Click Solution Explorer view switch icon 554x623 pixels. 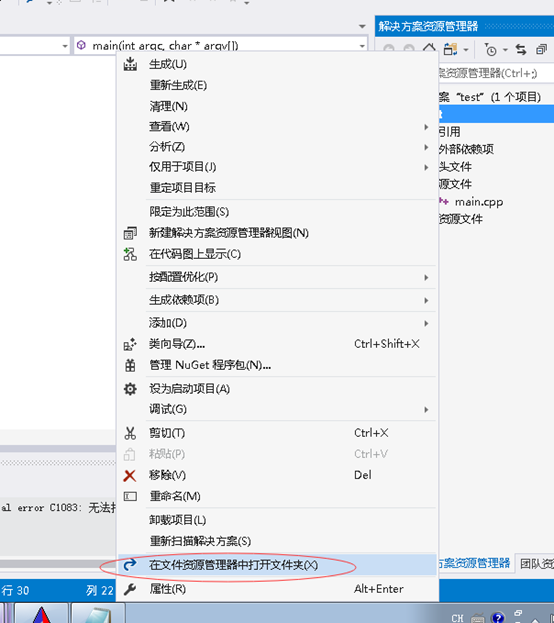pyautogui.click(x=450, y=50)
